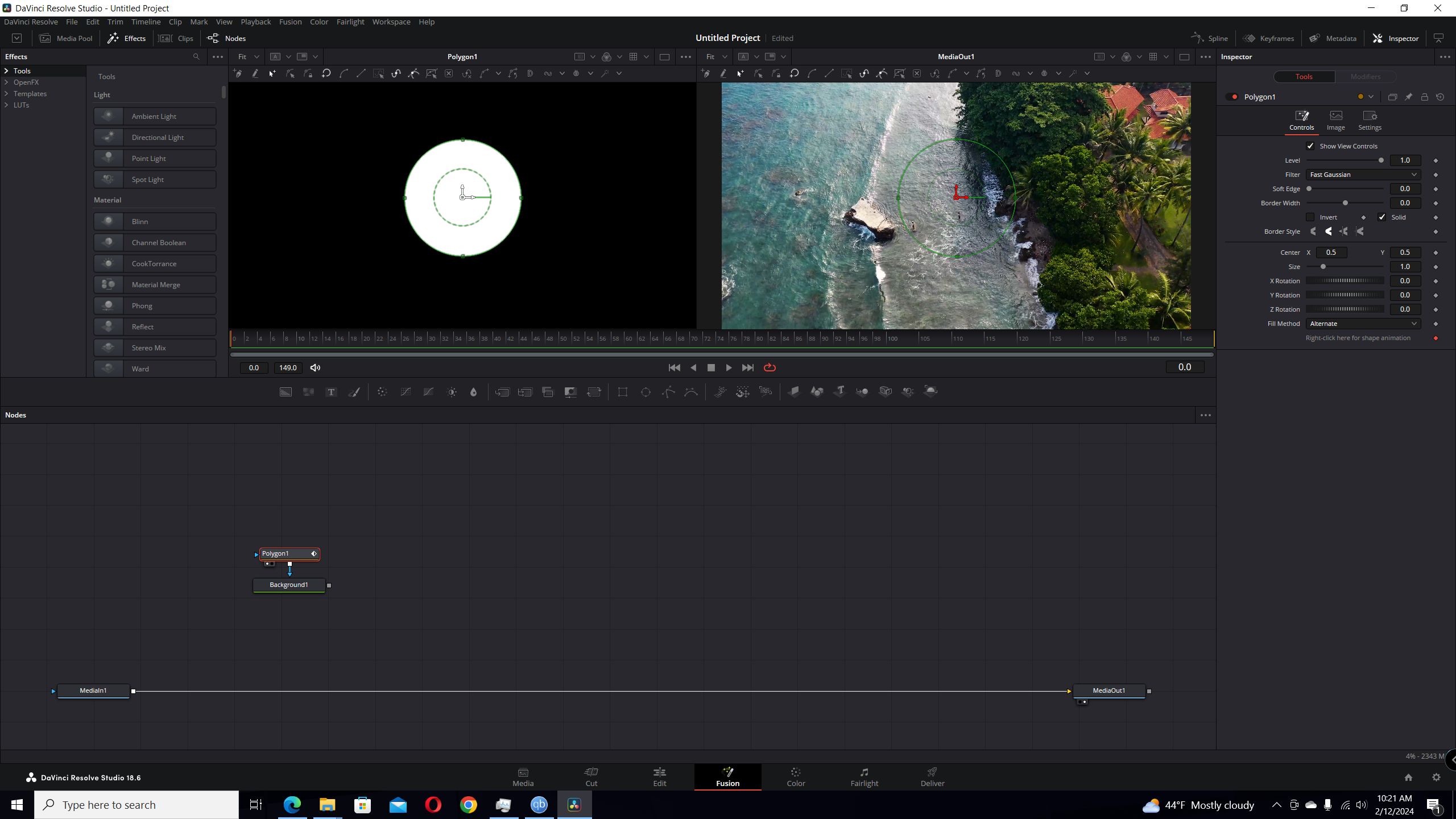Add a Polygon mask from the toolbar
Image resolution: width=1456 pixels, height=819 pixels.
668,392
